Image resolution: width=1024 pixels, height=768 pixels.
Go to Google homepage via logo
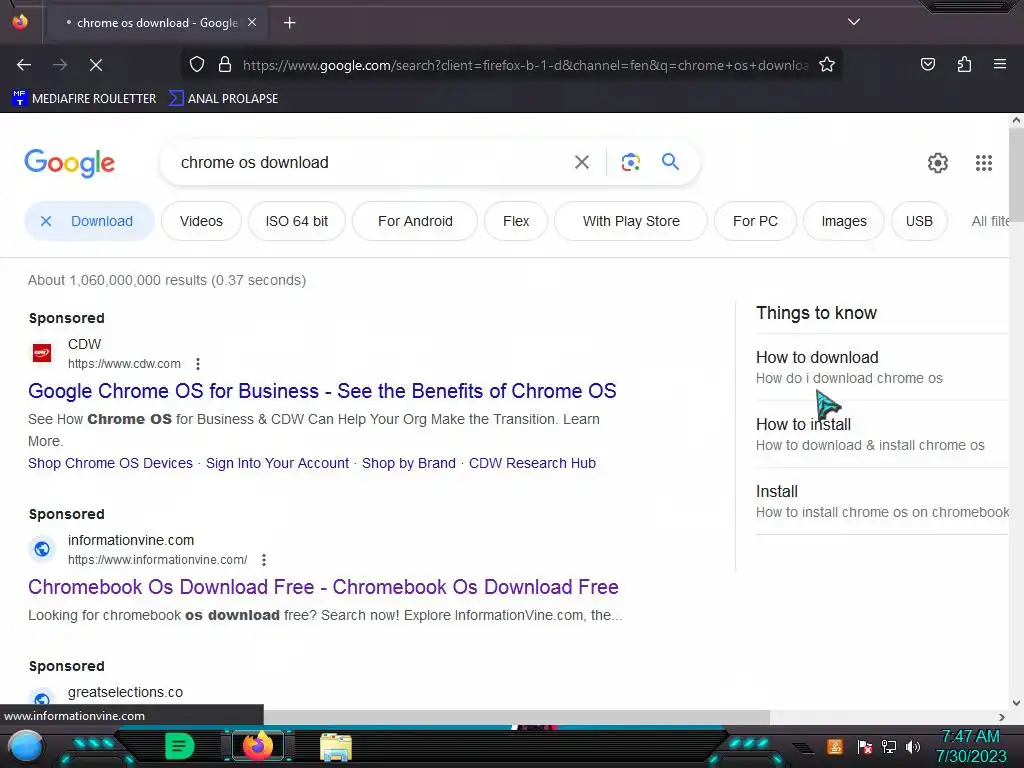tap(69, 163)
